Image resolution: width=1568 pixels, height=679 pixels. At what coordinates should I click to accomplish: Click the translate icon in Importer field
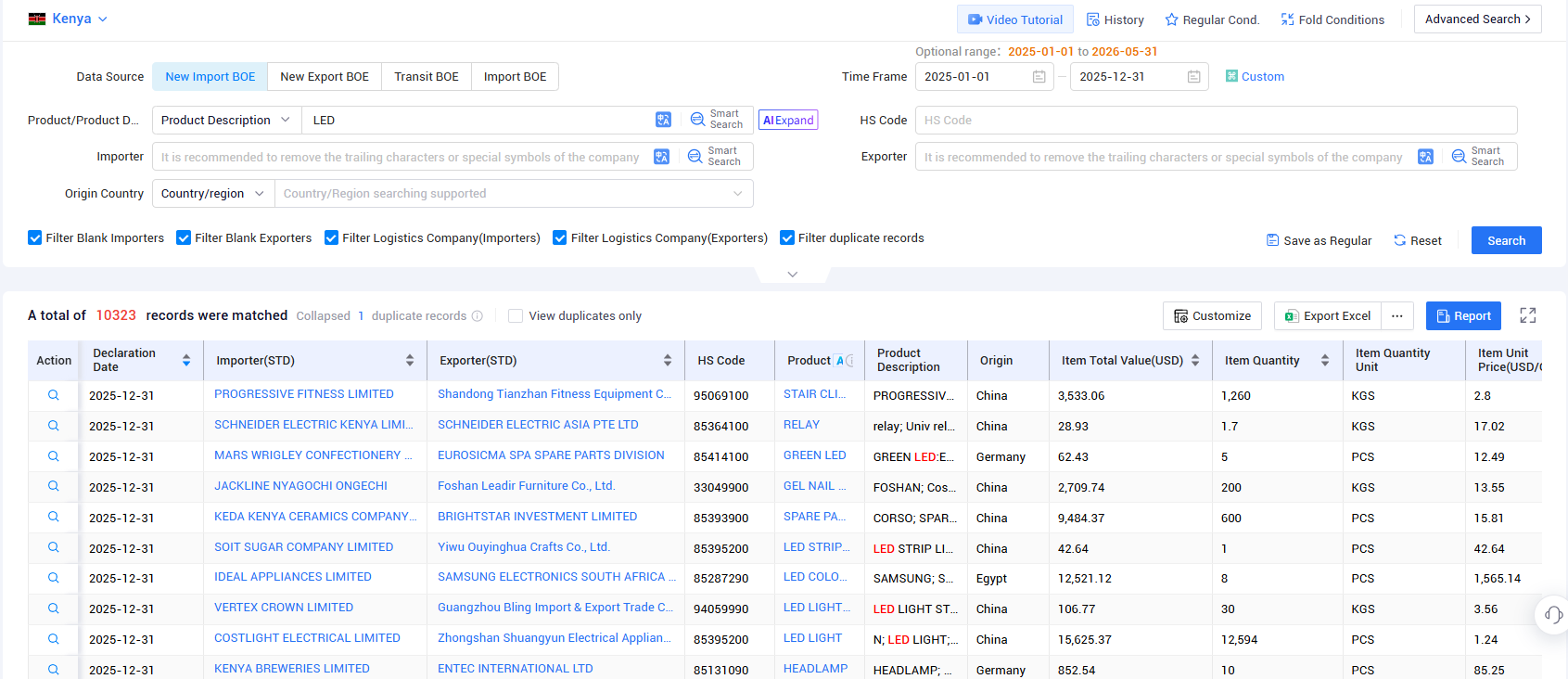[x=661, y=157]
